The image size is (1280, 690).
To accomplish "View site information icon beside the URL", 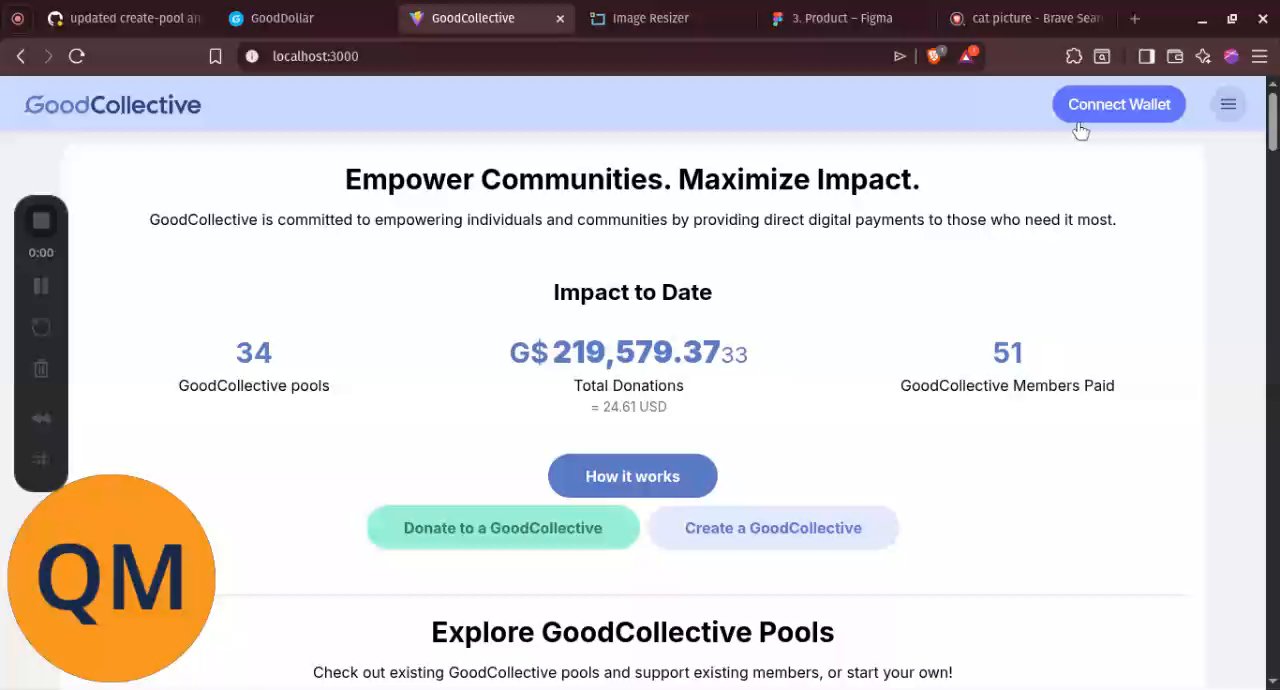I will [x=252, y=56].
